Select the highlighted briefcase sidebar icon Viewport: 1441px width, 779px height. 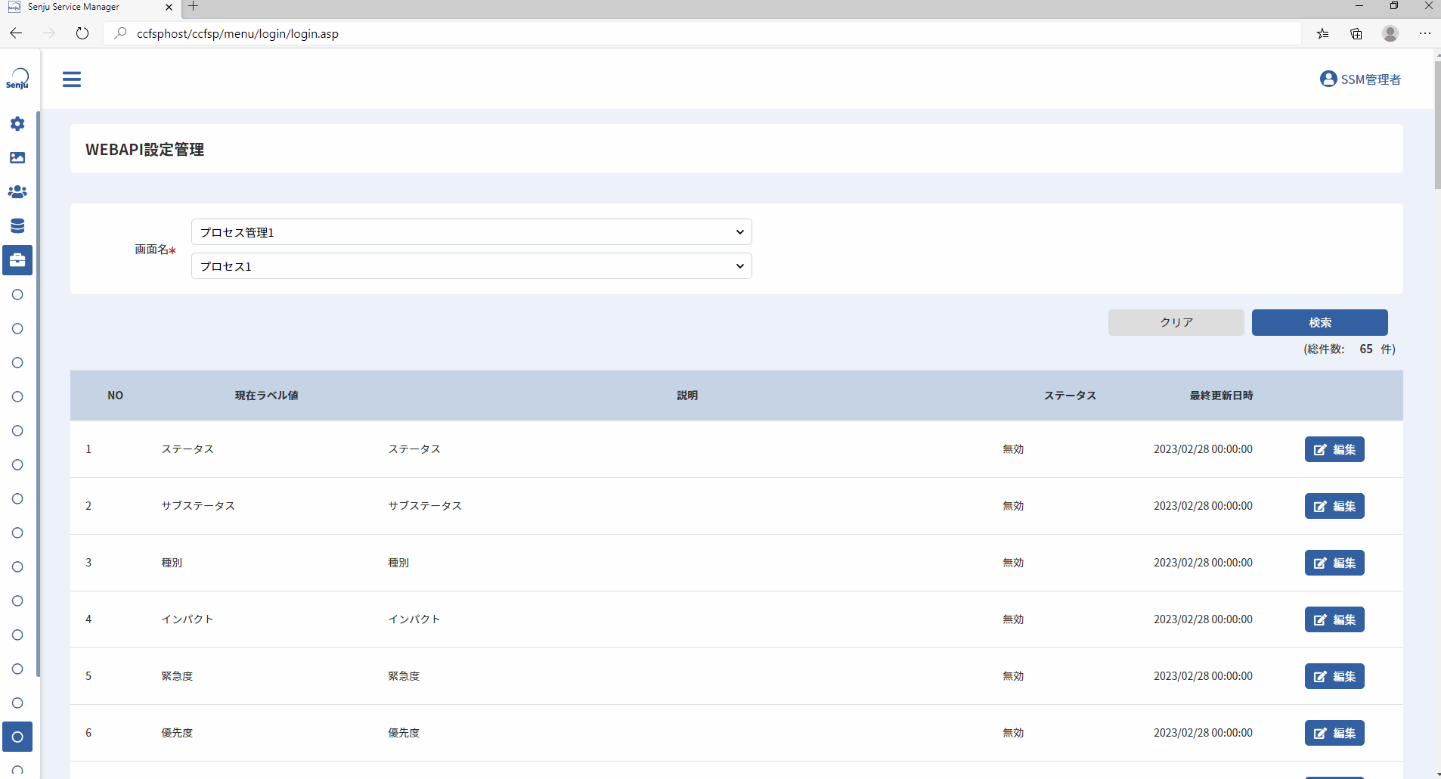click(17, 260)
